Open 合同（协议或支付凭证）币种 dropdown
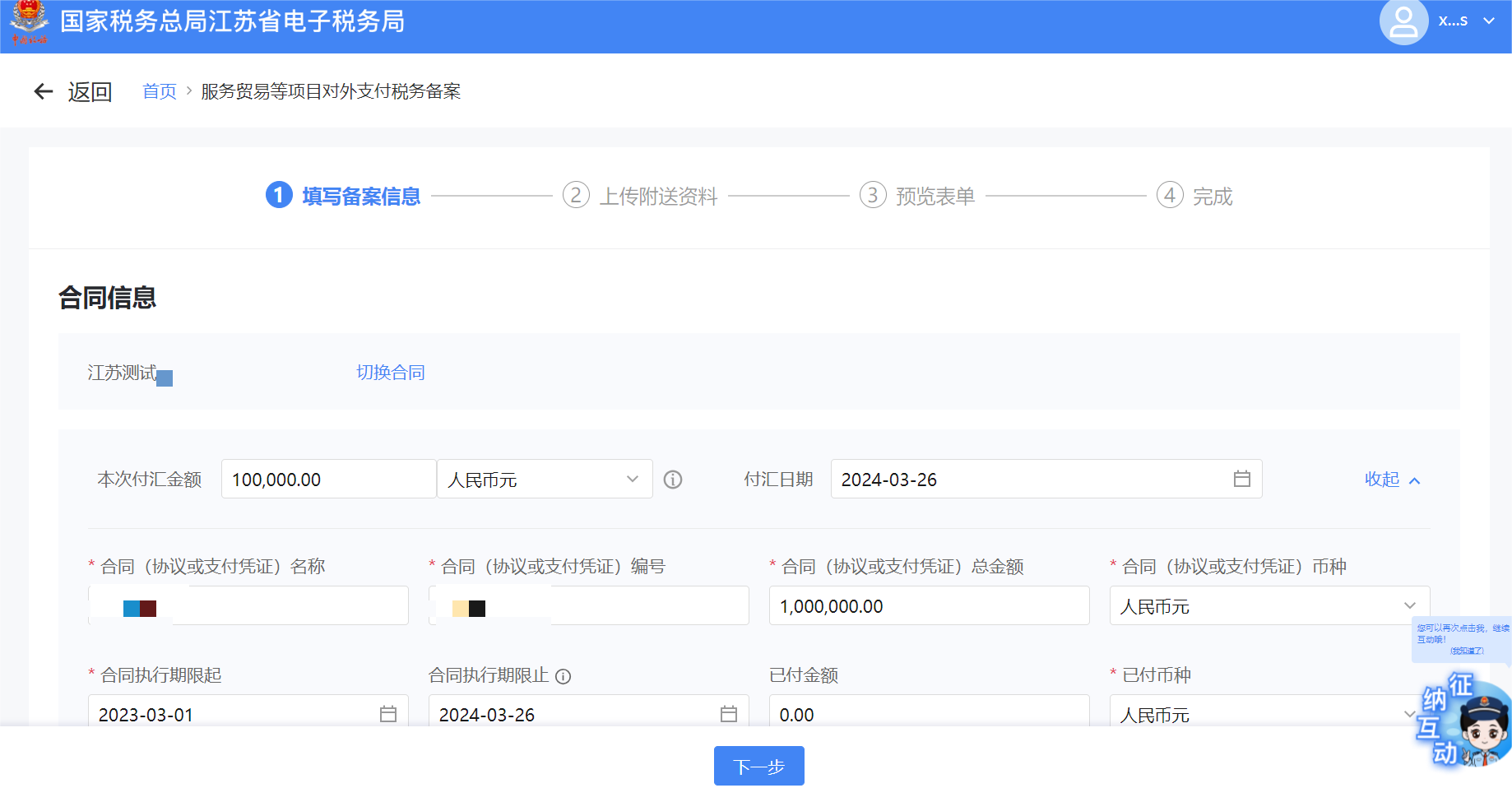The image size is (1512, 788). click(1269, 606)
